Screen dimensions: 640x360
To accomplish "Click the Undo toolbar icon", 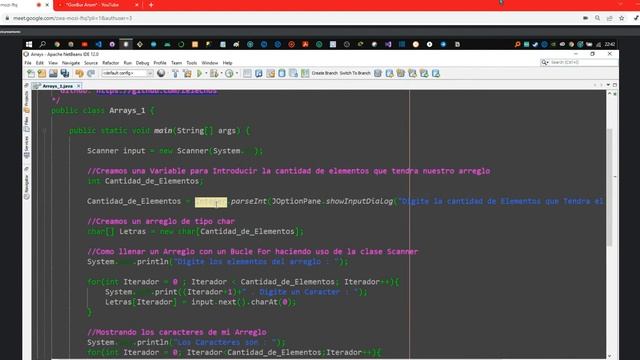I will pos(79,73).
